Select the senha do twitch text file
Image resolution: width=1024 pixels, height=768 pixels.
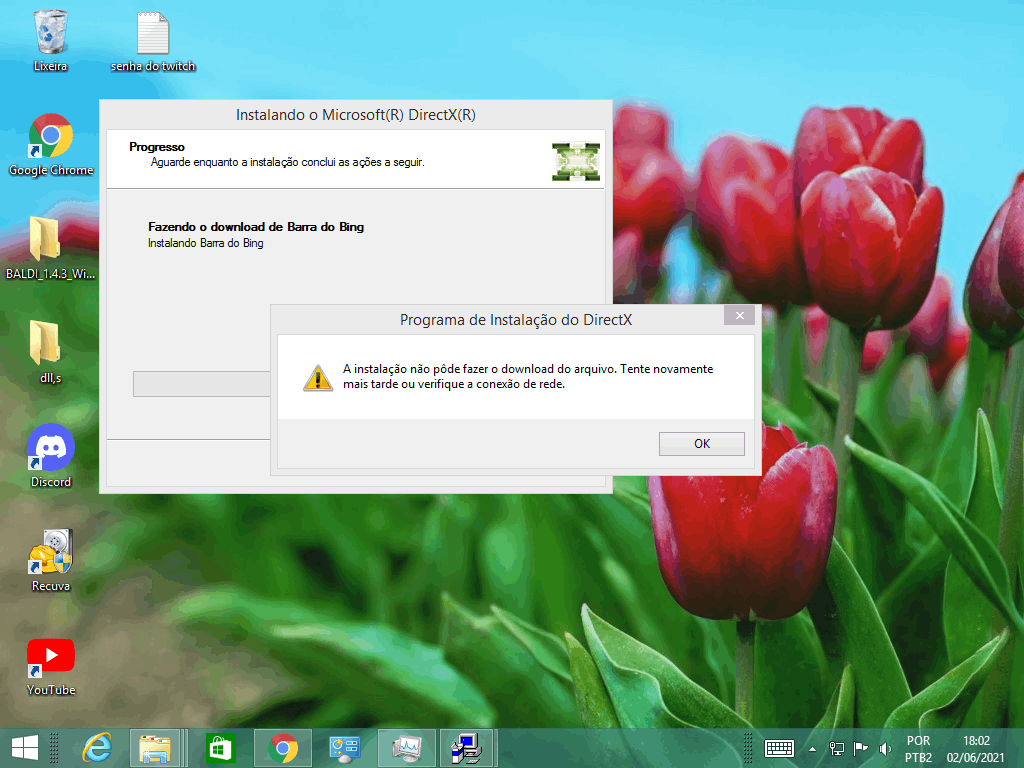point(153,40)
